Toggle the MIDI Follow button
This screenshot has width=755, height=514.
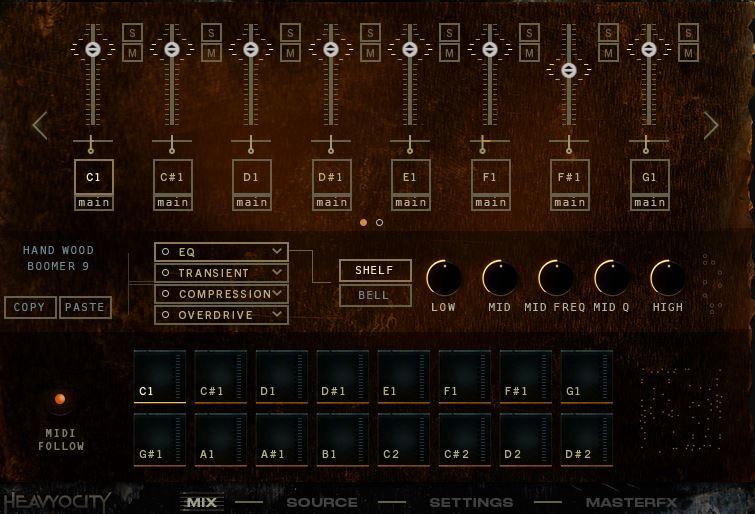click(x=60, y=400)
